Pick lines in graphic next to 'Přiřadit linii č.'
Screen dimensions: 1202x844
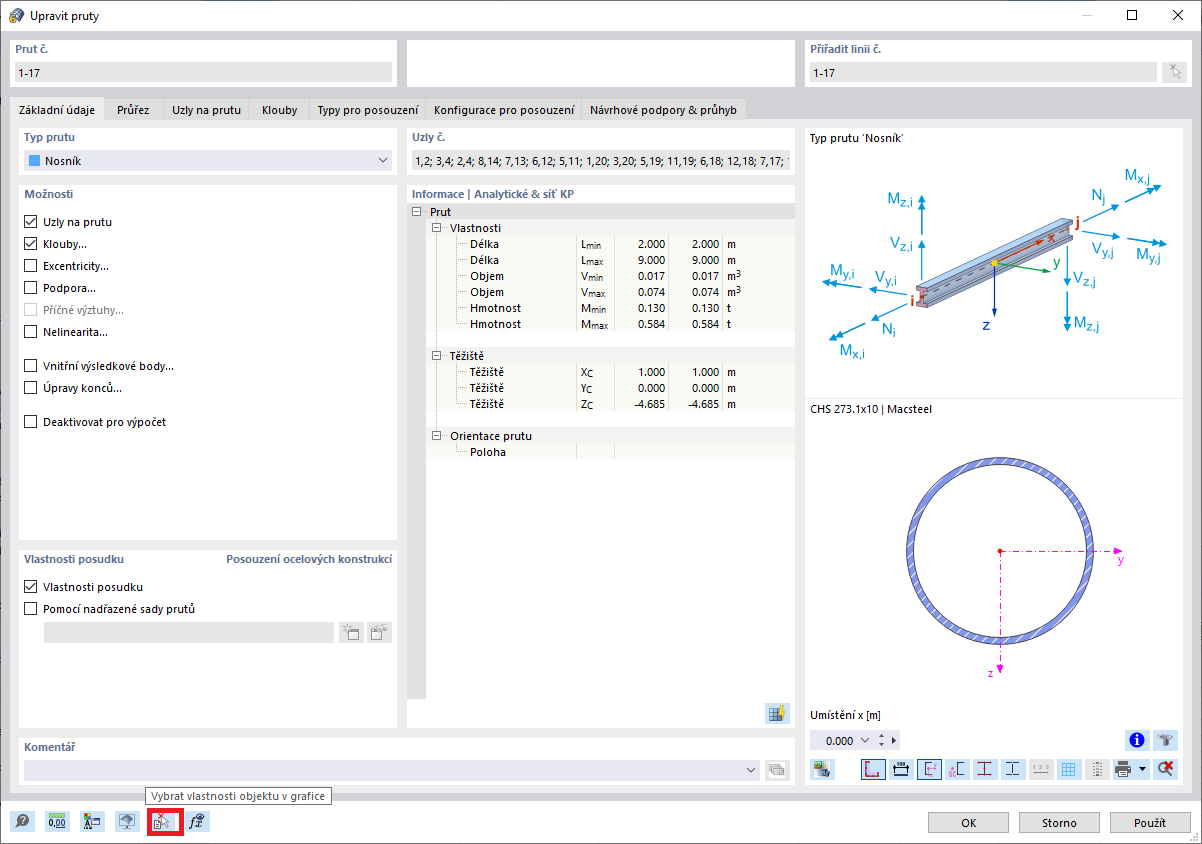1174,72
